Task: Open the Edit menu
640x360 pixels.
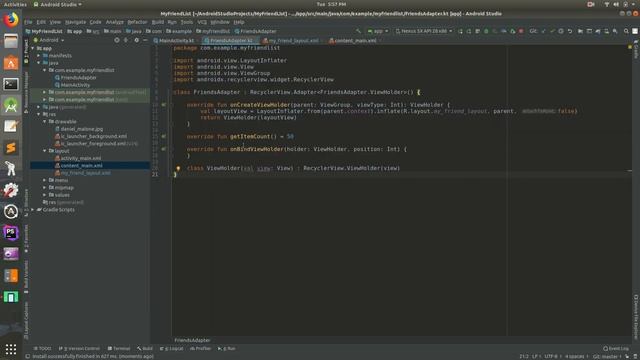Action: click(41, 22)
